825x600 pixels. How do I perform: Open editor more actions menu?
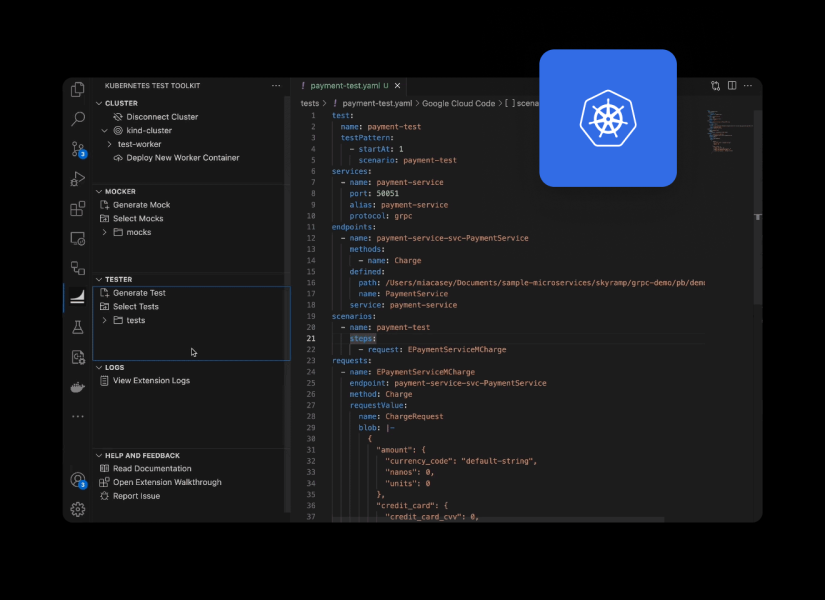[x=748, y=85]
